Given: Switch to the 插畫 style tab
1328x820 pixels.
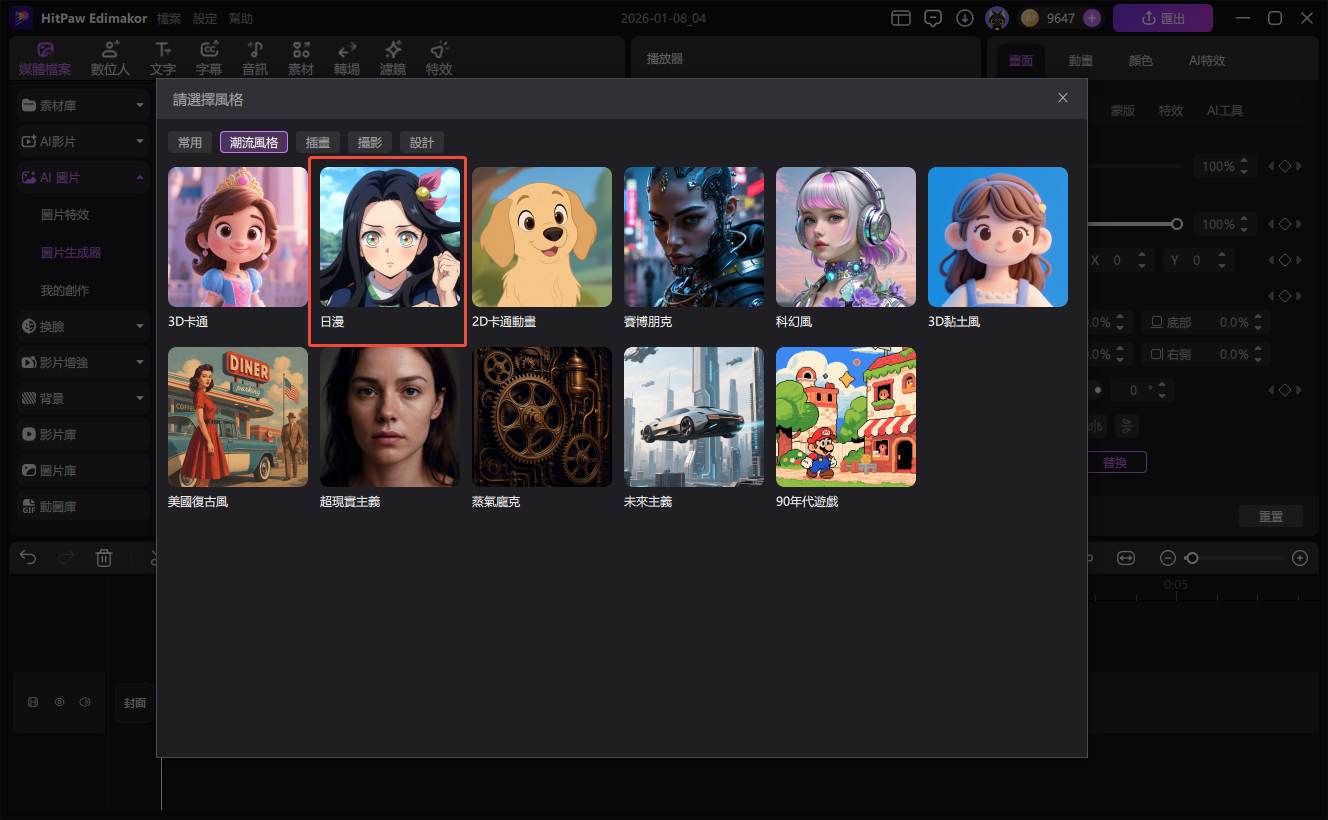Looking at the screenshot, I should [318, 142].
